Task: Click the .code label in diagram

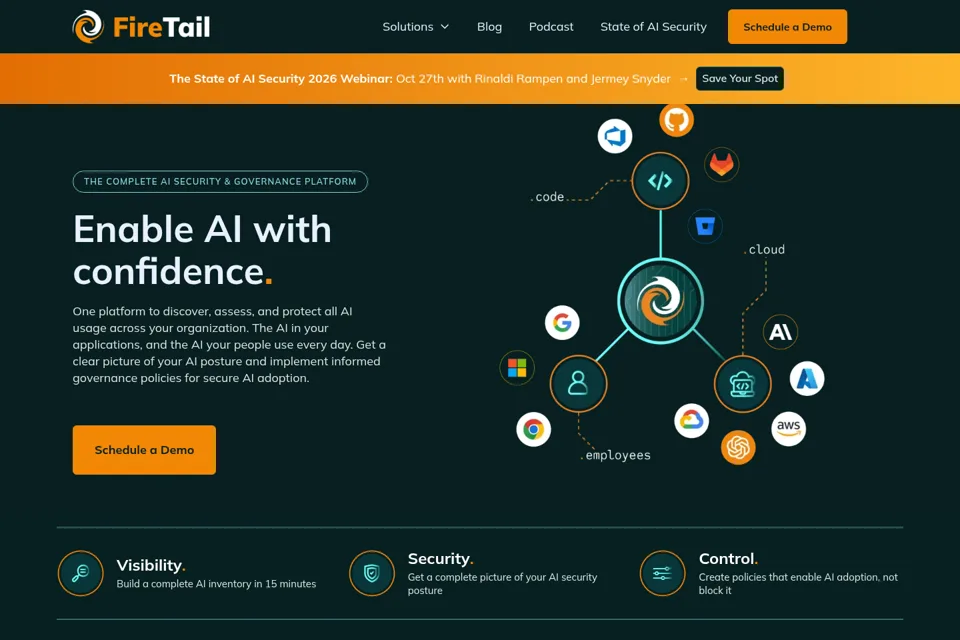Action: point(547,197)
